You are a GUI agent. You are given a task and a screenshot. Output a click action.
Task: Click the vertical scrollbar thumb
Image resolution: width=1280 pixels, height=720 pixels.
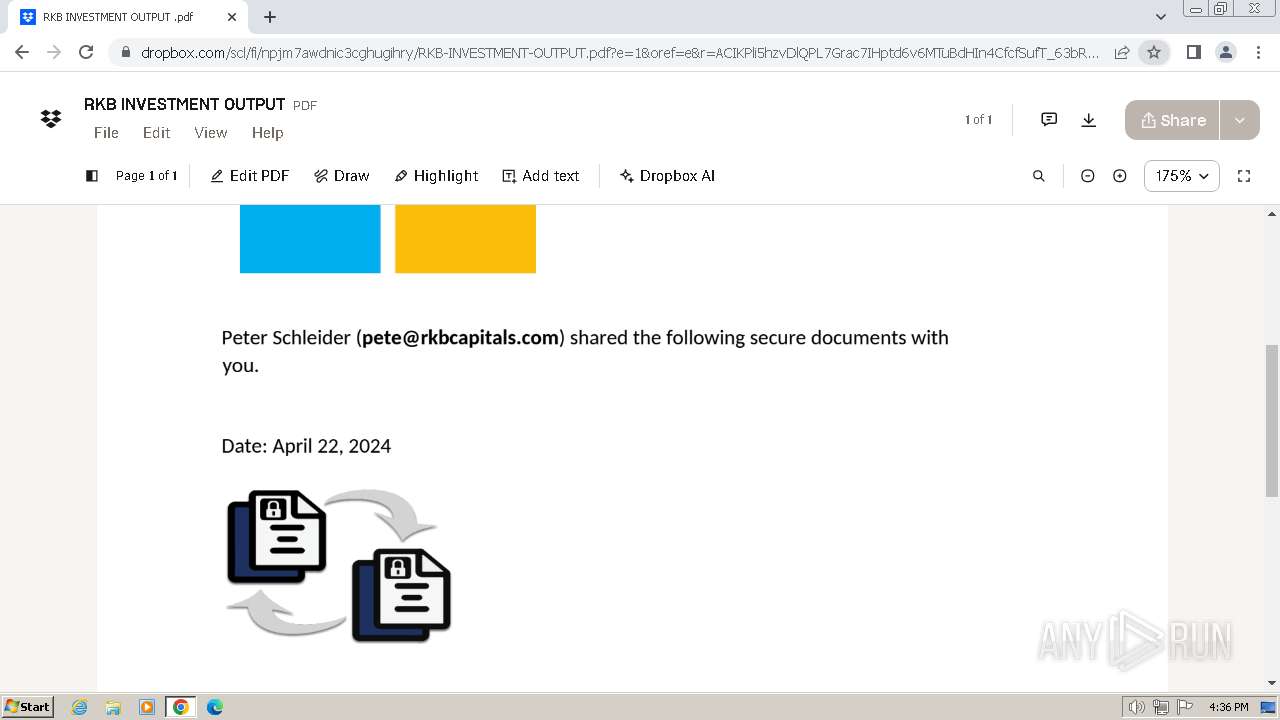click(1272, 420)
